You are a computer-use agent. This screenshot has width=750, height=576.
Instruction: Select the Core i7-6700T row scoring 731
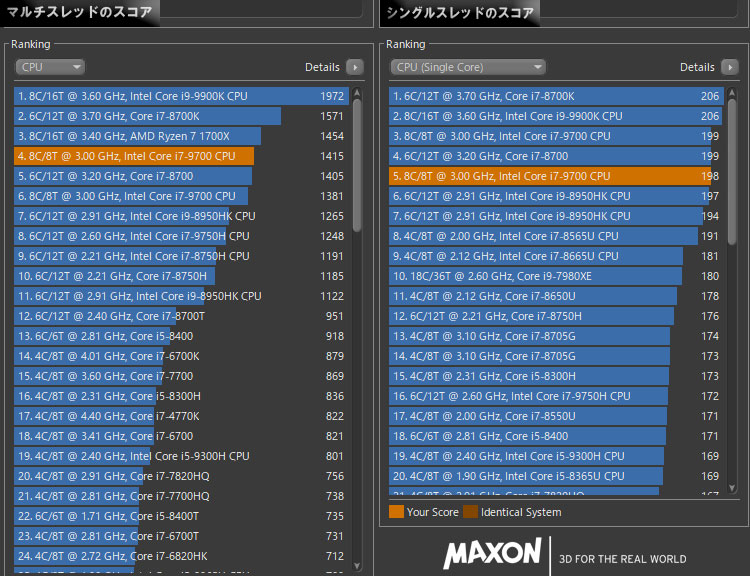181,536
